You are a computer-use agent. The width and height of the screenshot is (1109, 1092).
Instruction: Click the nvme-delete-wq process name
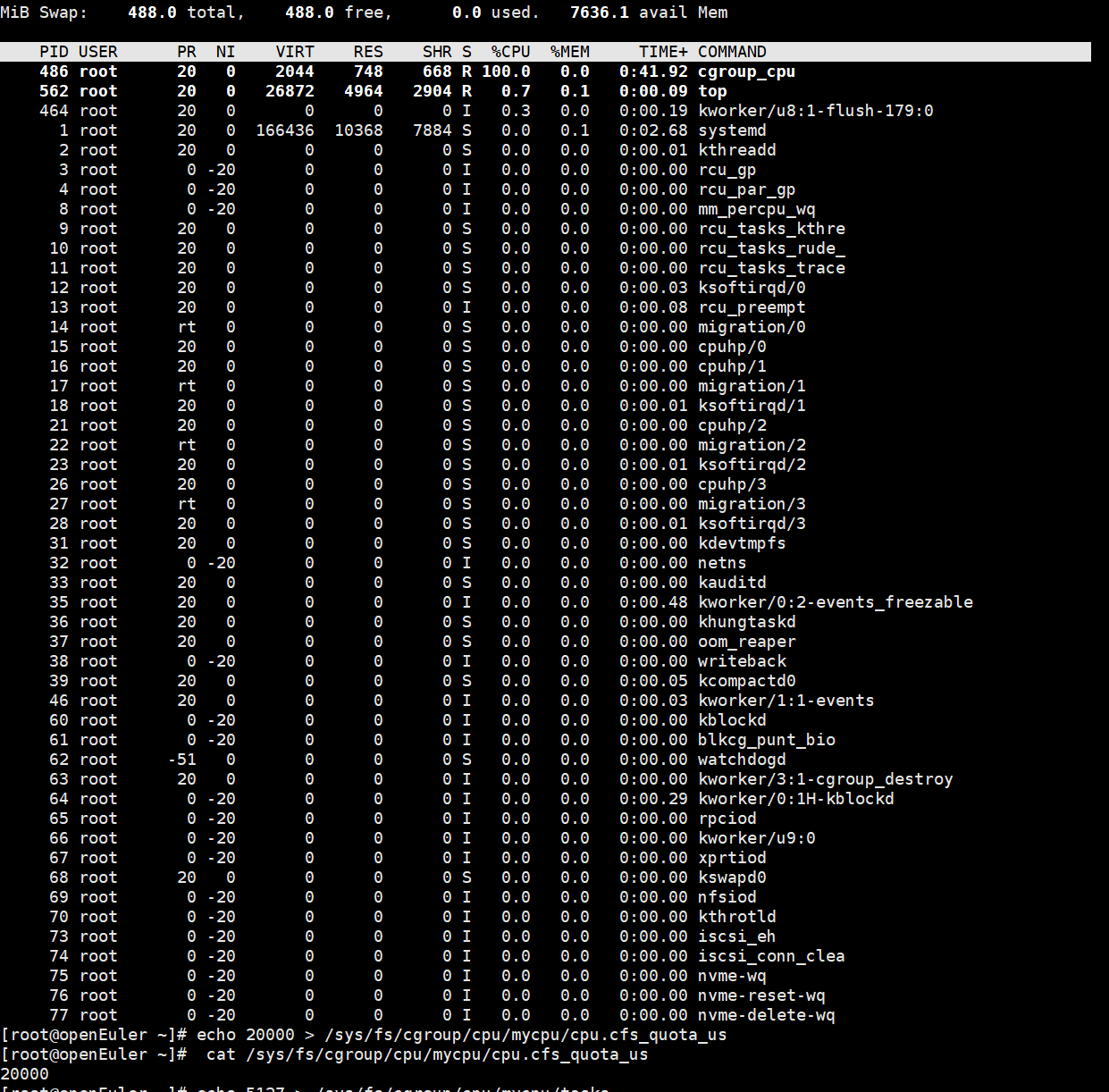766,1015
